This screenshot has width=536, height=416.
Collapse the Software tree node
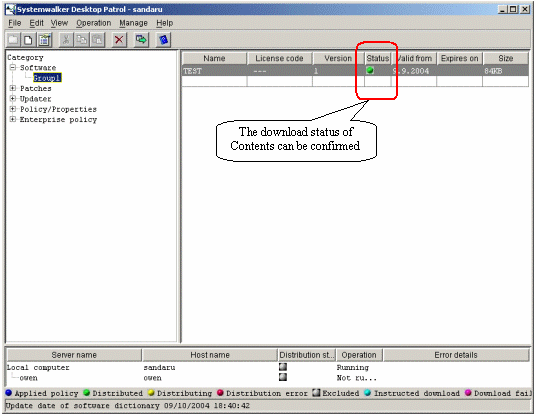pyautogui.click(x=13, y=67)
